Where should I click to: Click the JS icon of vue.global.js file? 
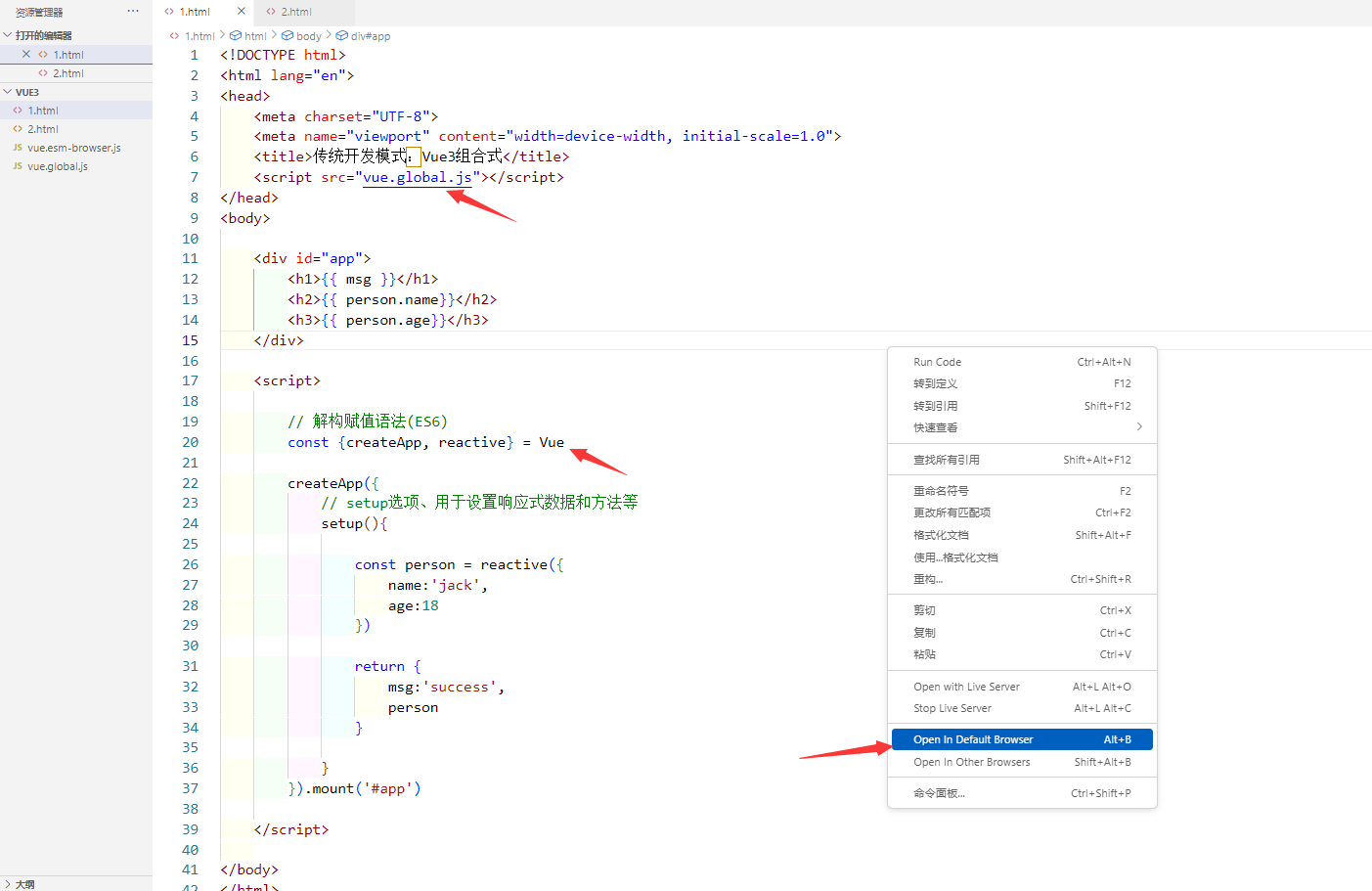[x=18, y=166]
